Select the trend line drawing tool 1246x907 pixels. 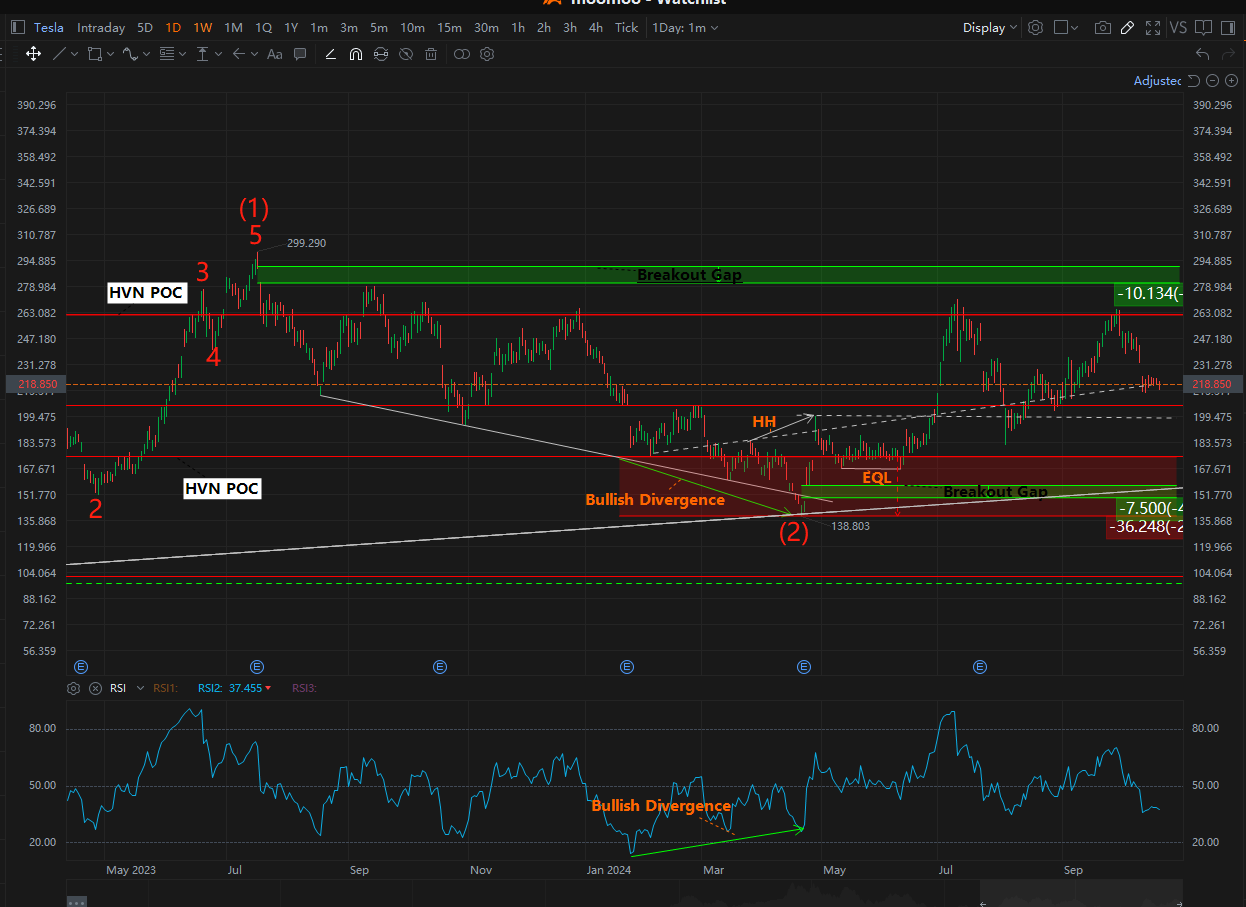click(60, 54)
